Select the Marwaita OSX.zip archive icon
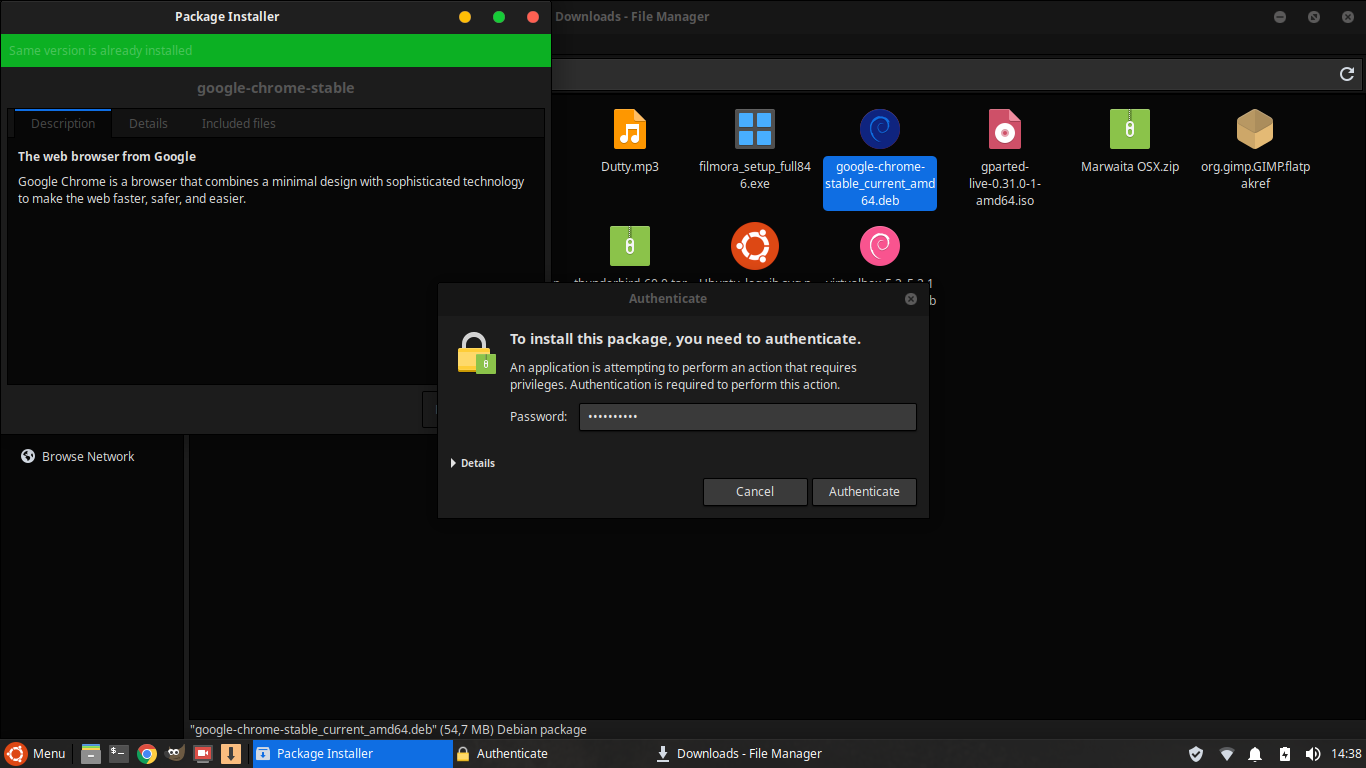 click(1129, 130)
